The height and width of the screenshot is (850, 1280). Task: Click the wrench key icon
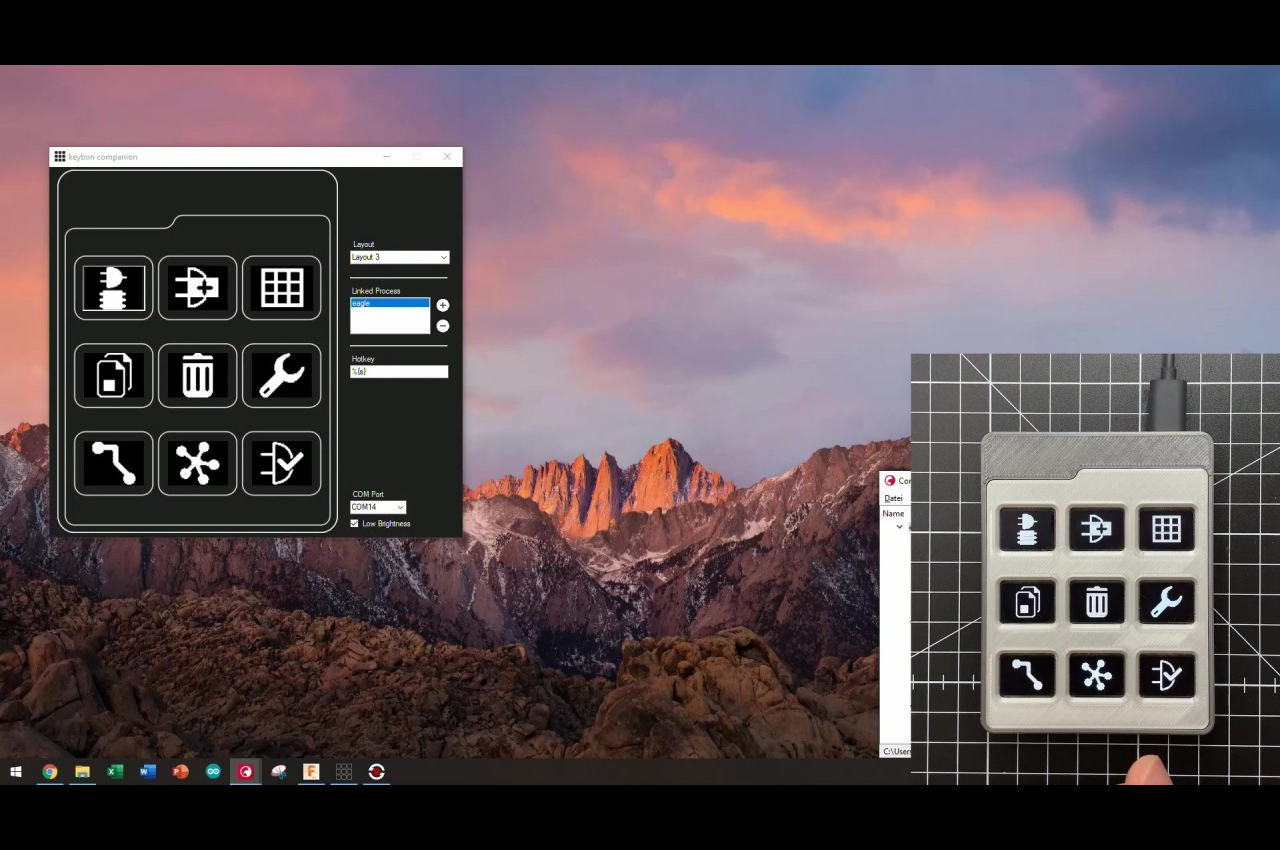click(x=281, y=376)
